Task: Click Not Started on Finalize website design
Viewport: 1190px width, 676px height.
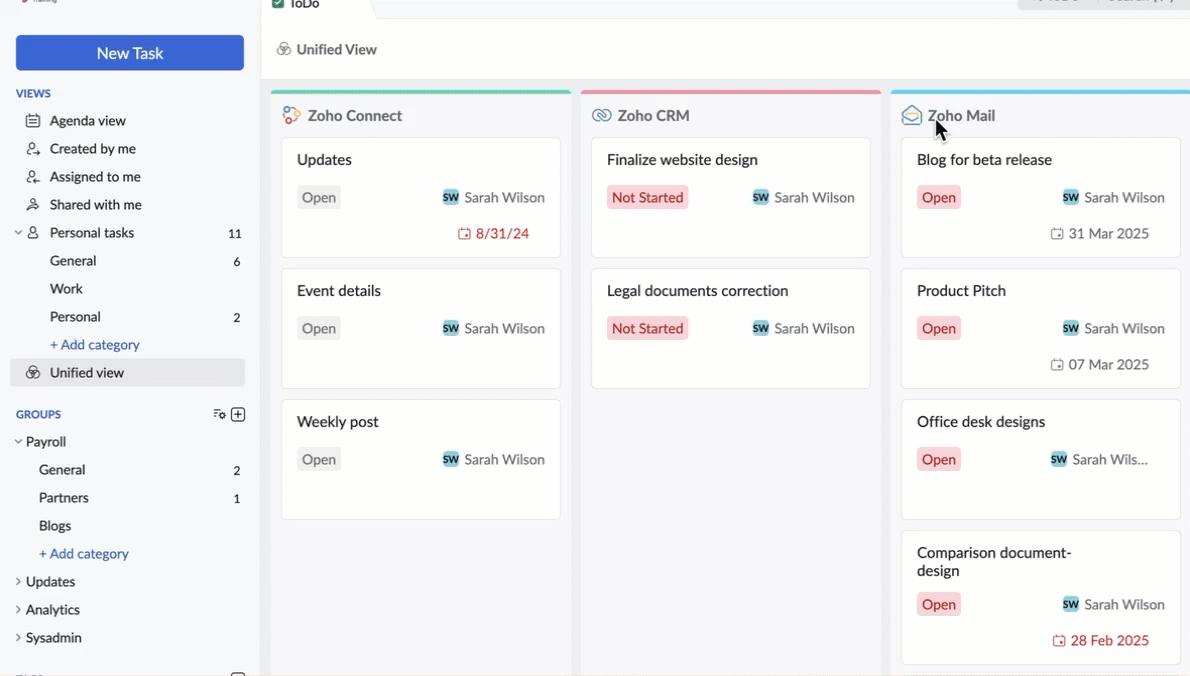Action: pos(647,197)
